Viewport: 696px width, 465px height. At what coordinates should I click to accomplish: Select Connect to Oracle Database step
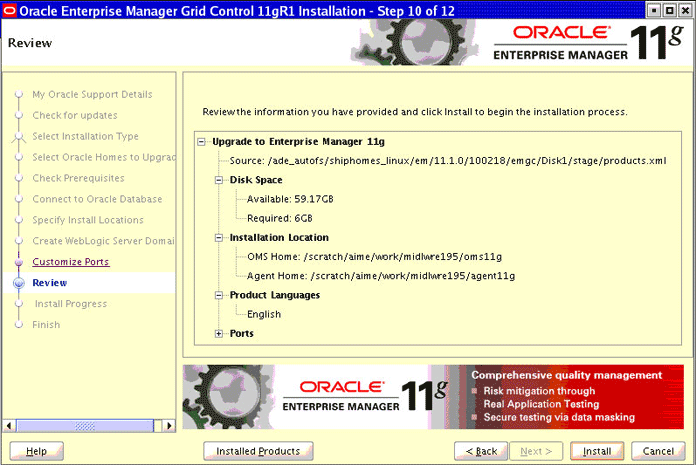97,199
